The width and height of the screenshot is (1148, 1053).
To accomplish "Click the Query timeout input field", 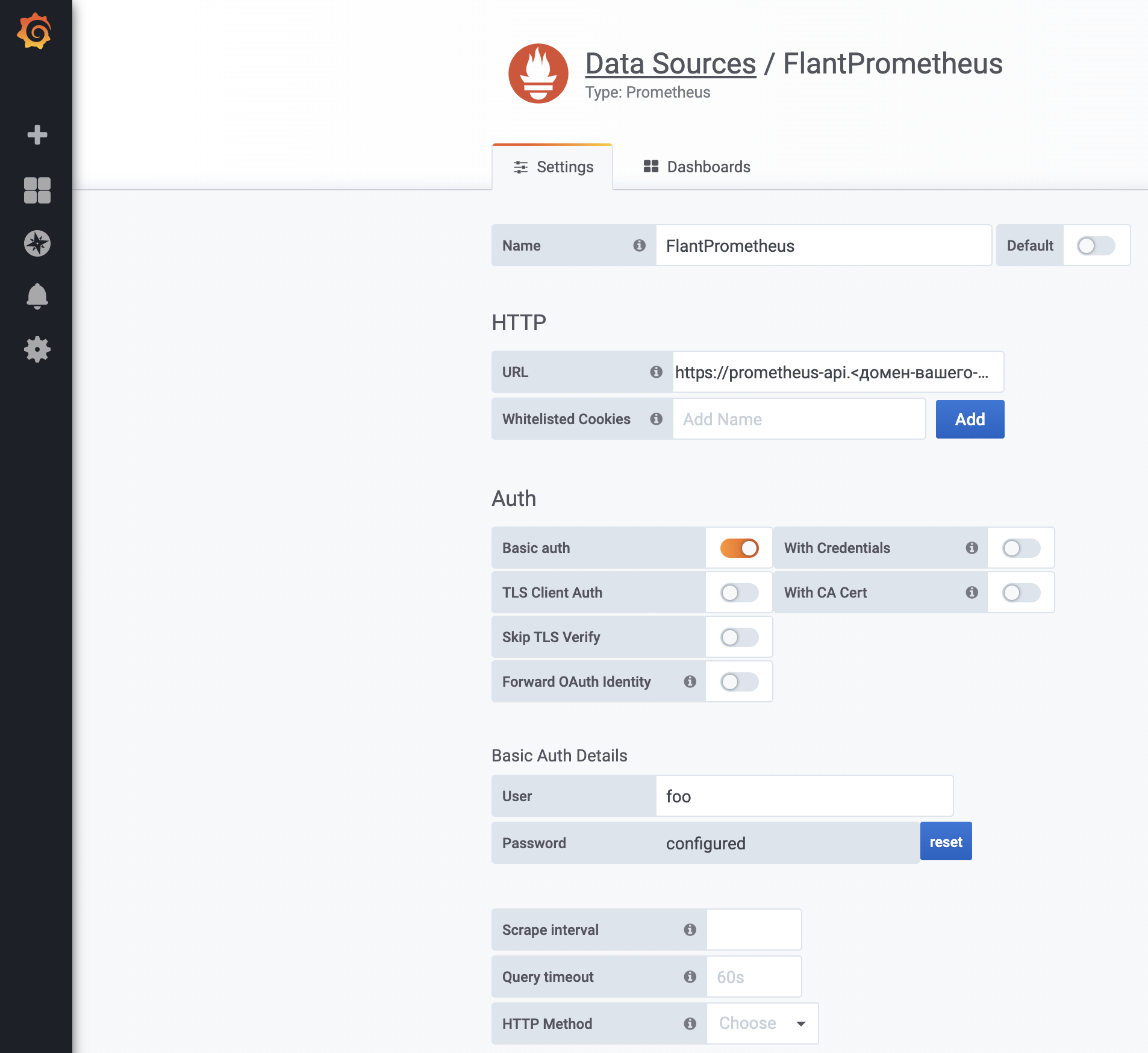I will click(x=753, y=977).
